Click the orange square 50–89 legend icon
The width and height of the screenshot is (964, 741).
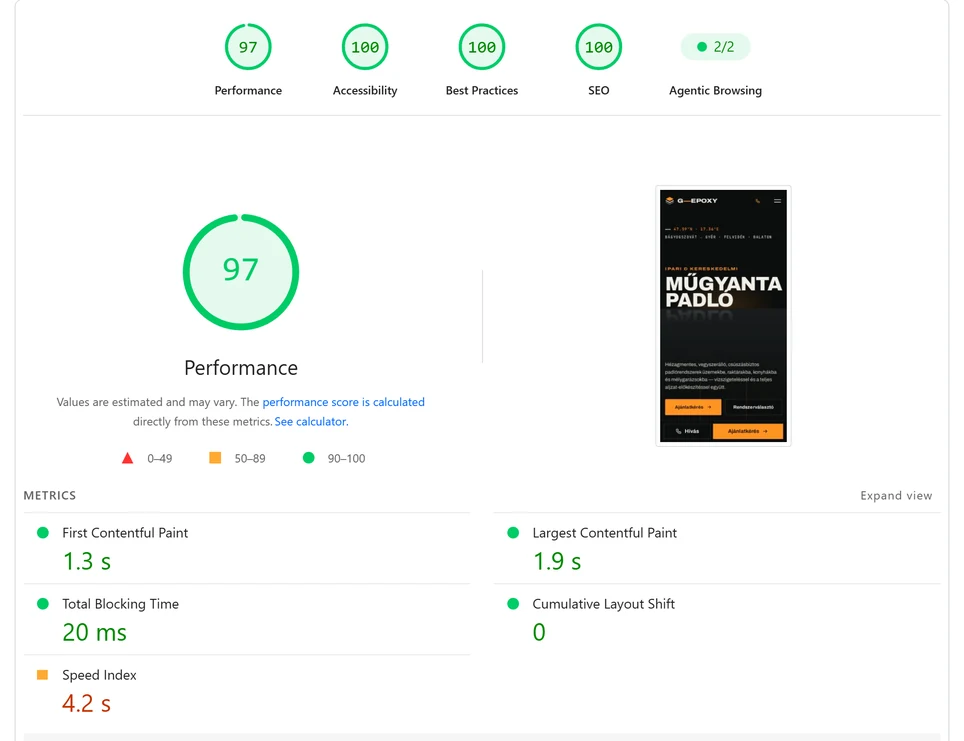point(215,458)
